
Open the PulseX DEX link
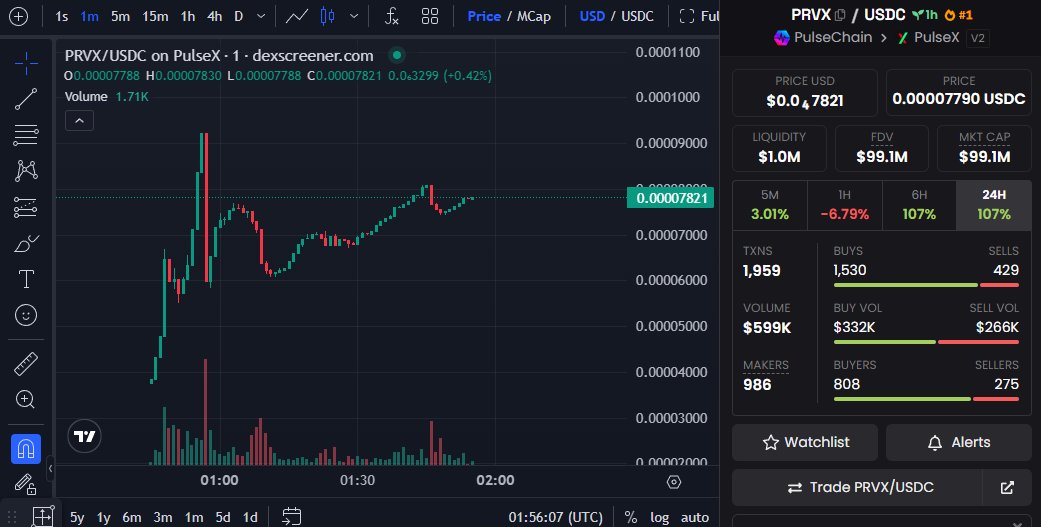(928, 38)
